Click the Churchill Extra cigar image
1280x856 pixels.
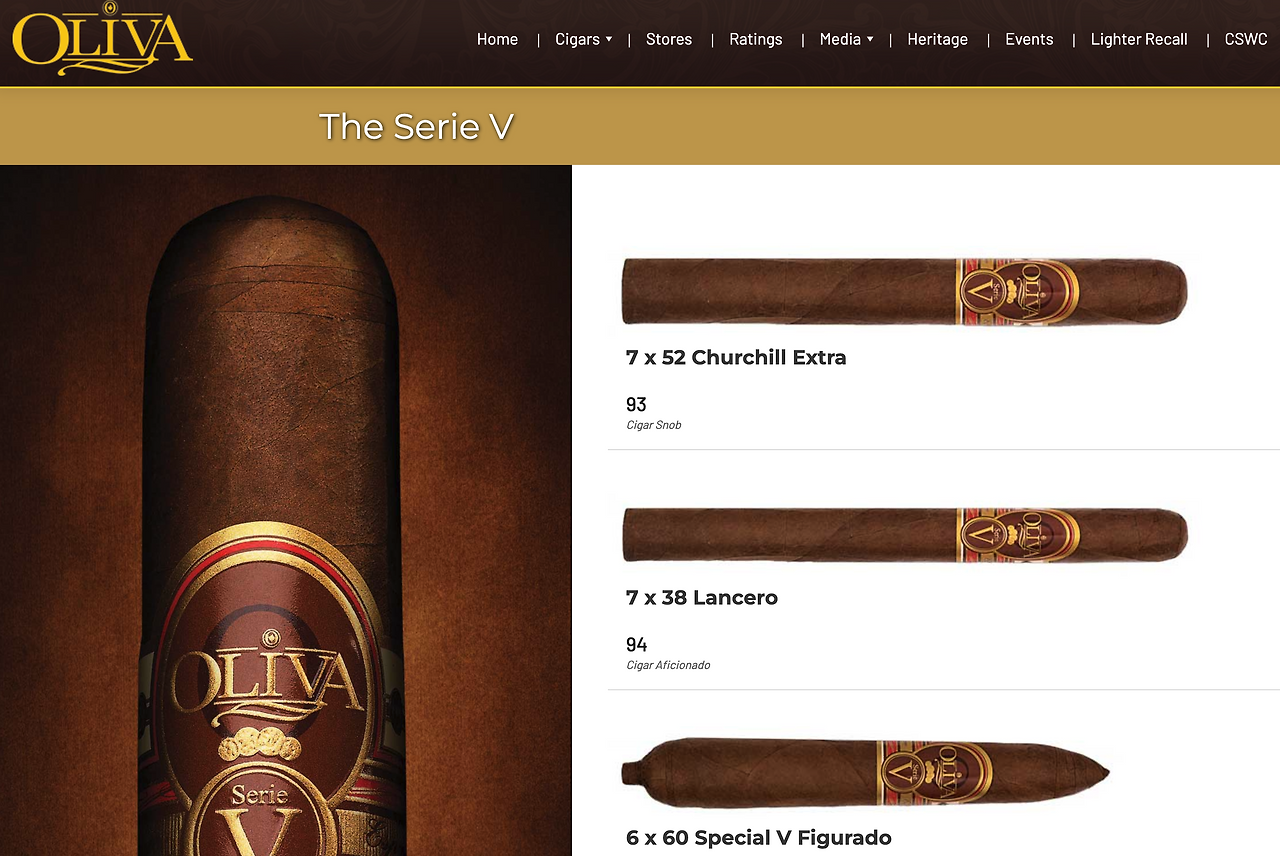(x=905, y=291)
